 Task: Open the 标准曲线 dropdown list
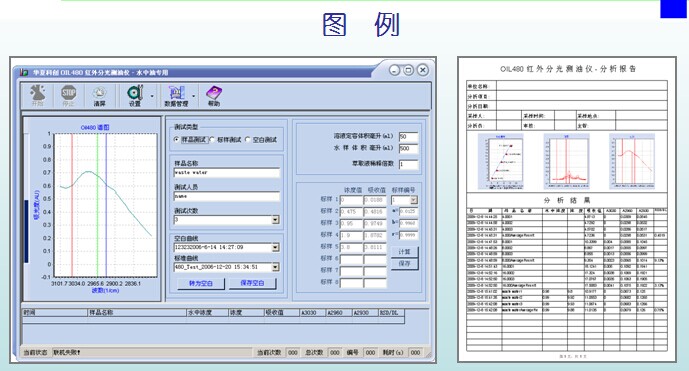276,267
